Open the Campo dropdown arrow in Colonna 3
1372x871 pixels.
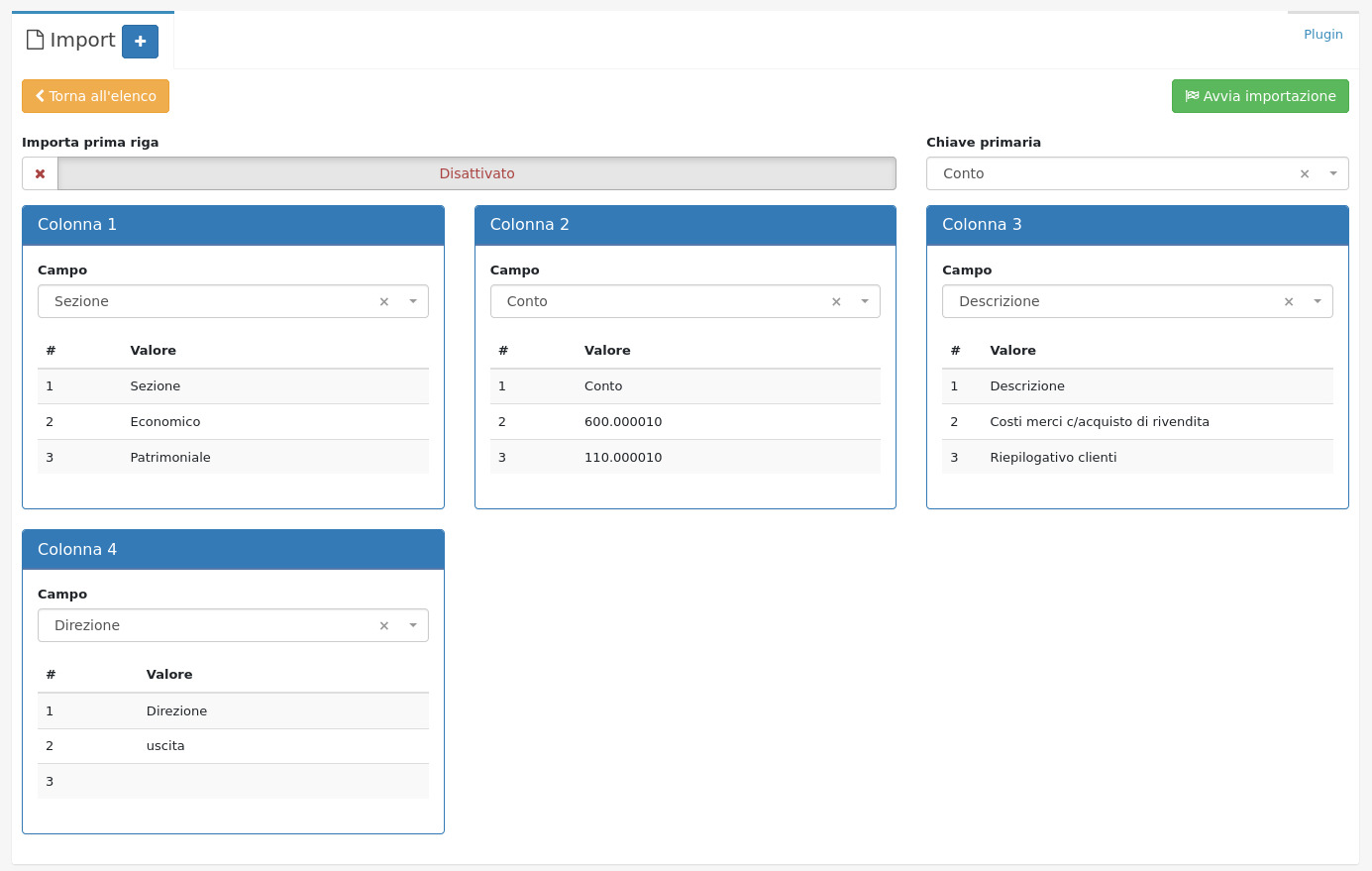pos(1318,301)
